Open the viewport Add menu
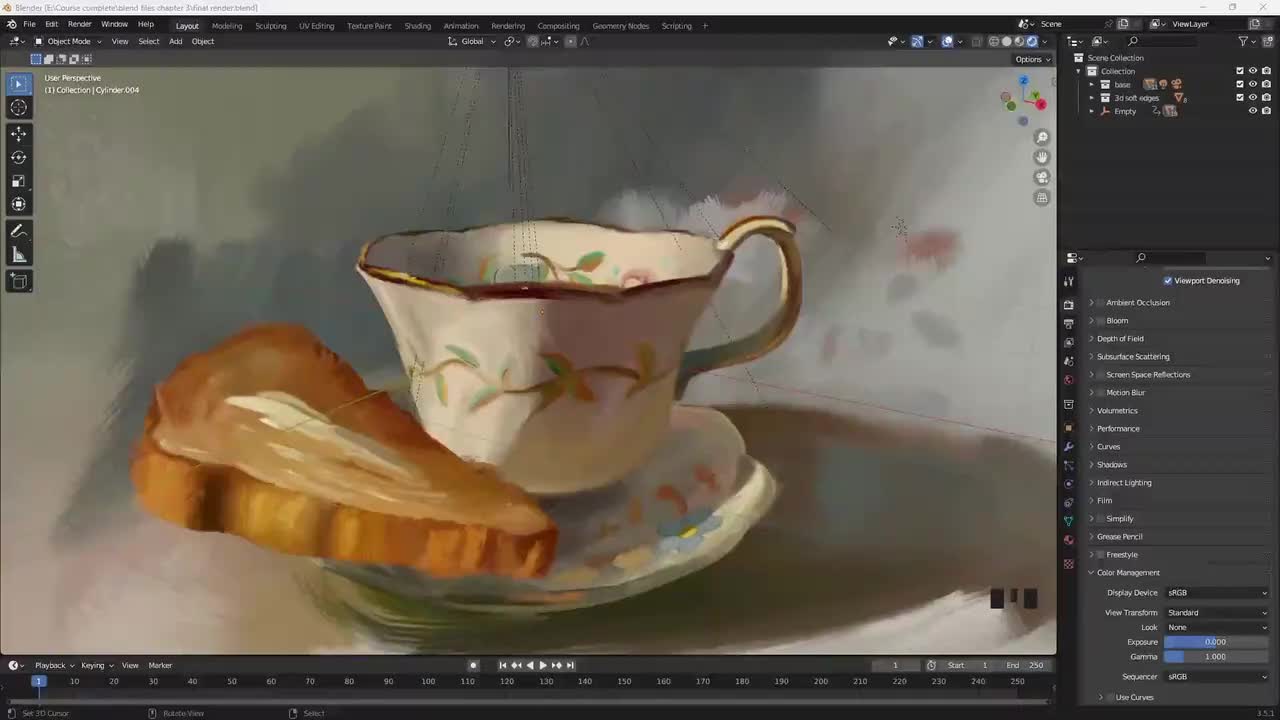 [x=175, y=41]
